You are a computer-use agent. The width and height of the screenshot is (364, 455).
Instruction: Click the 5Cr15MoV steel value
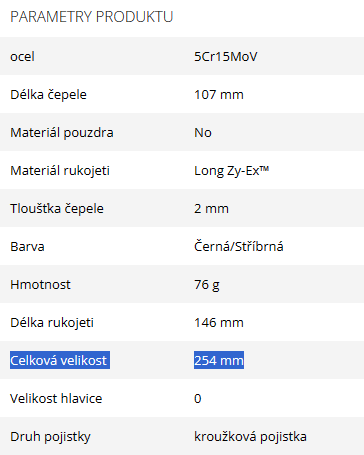coord(226,56)
